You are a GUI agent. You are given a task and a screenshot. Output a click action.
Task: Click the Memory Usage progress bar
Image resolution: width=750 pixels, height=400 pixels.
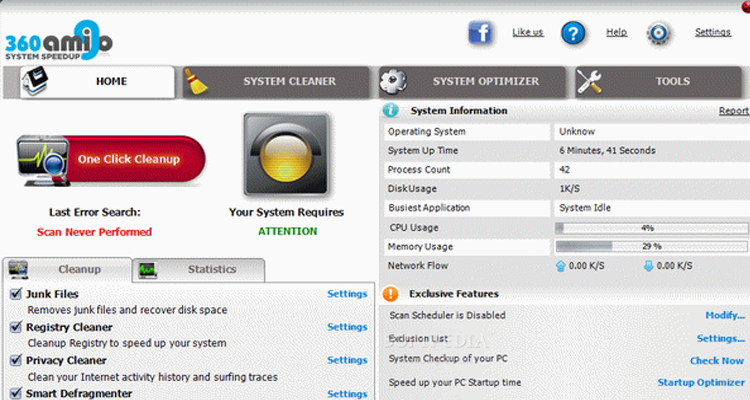coord(651,246)
